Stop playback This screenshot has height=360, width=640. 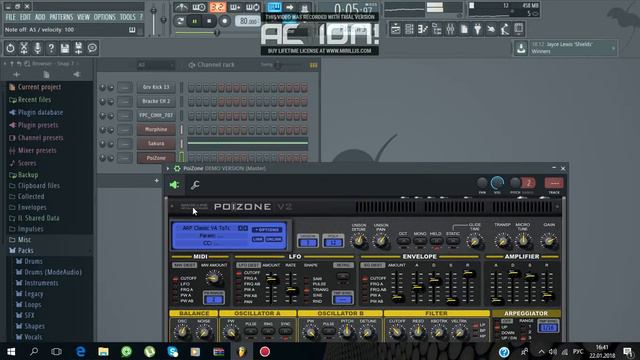coord(209,21)
